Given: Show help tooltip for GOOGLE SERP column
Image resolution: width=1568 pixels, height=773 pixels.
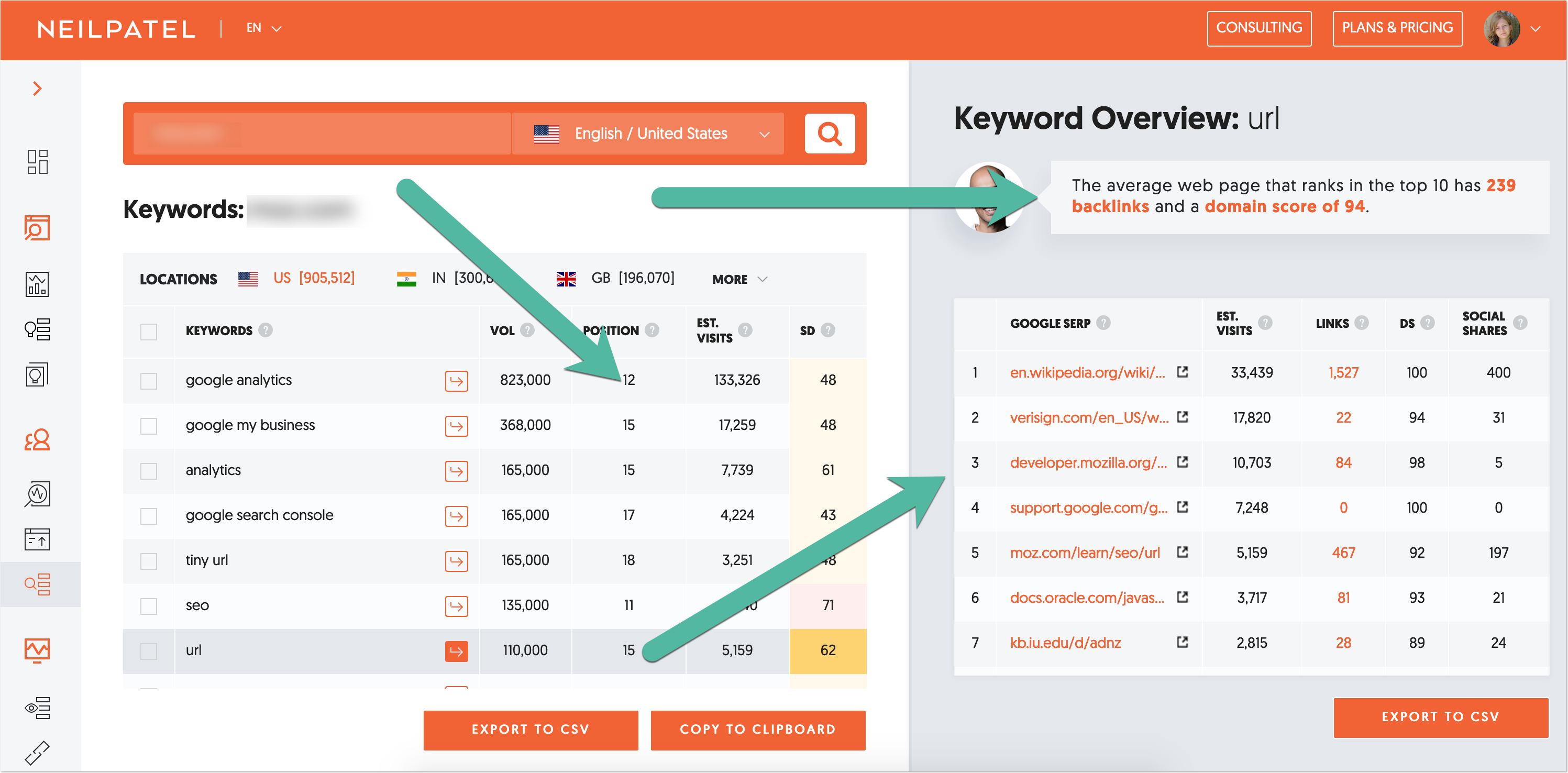Looking at the screenshot, I should 1103,323.
